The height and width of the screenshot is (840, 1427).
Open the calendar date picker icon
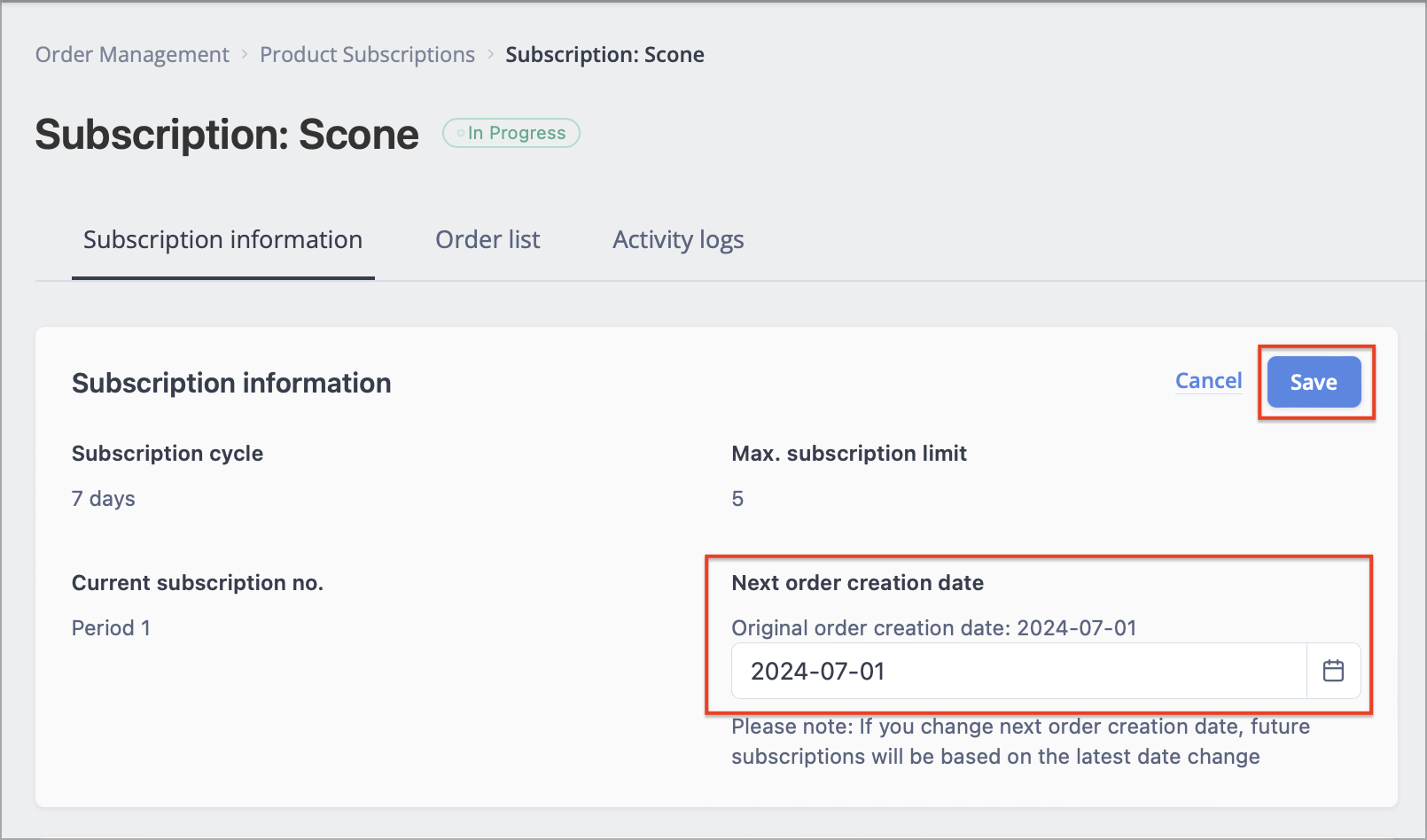point(1333,671)
